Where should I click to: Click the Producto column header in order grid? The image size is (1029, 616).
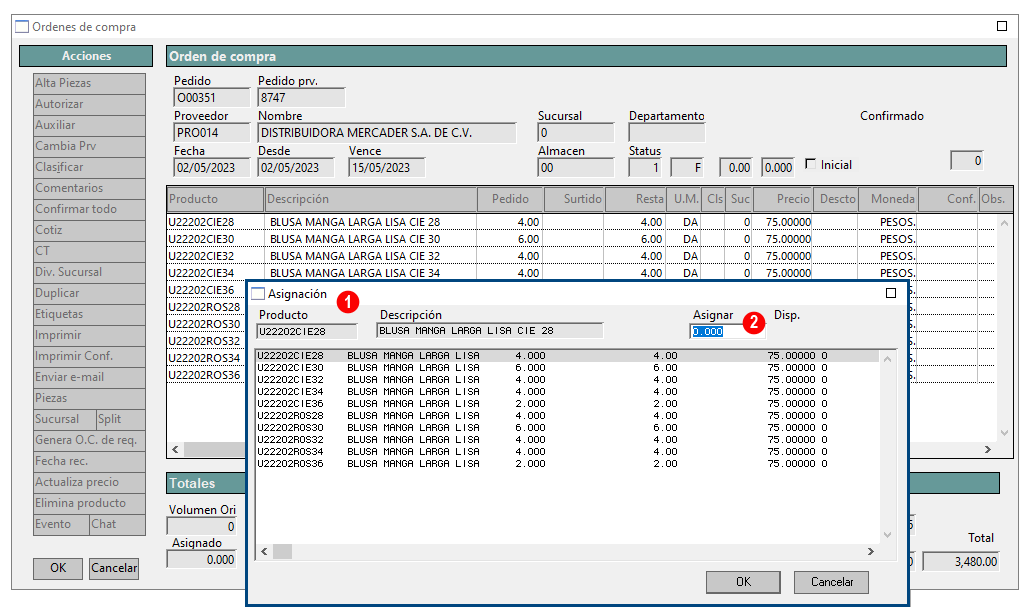coord(215,199)
